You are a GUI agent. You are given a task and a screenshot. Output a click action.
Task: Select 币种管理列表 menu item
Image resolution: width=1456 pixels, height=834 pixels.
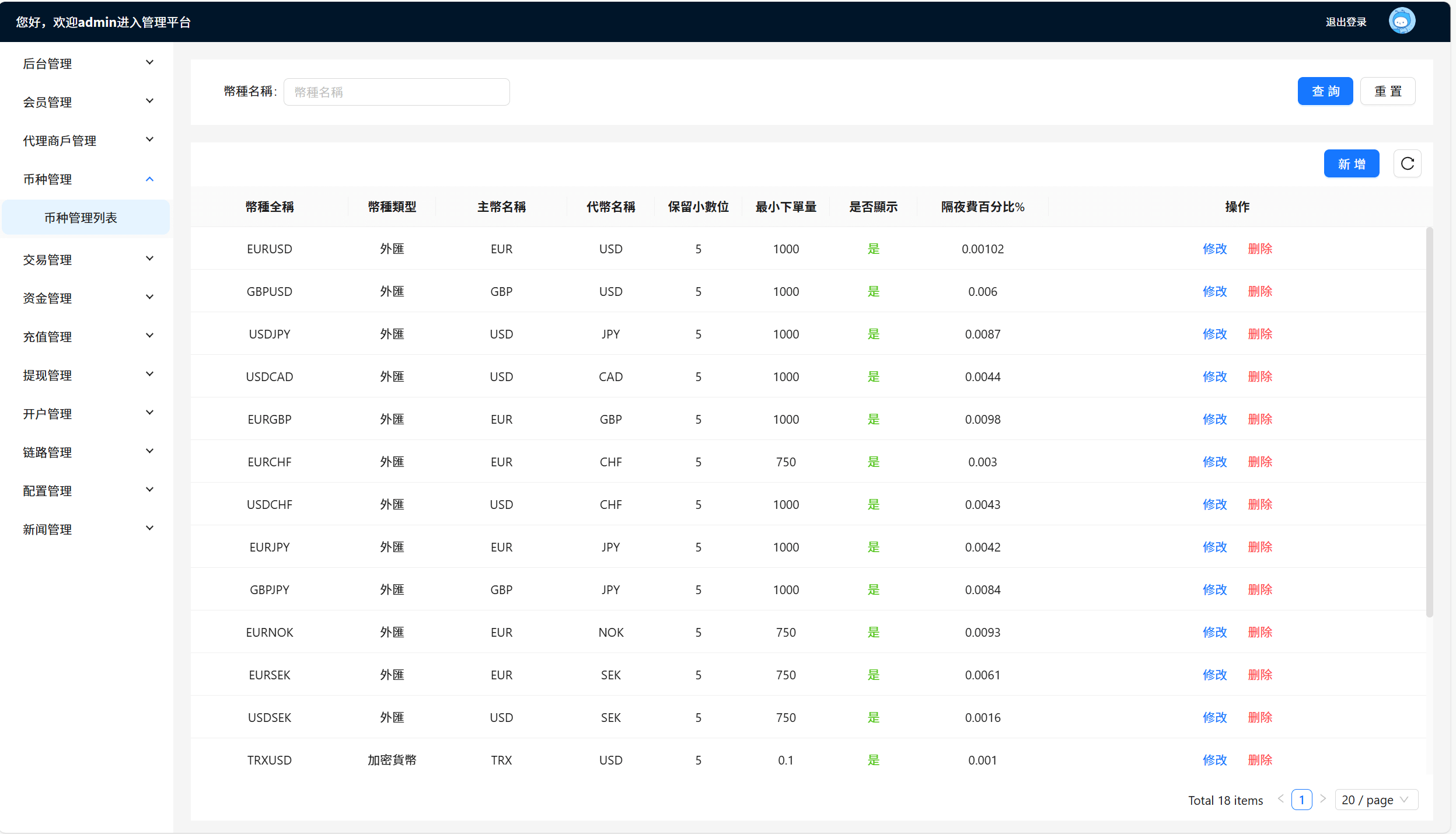pyautogui.click(x=81, y=218)
